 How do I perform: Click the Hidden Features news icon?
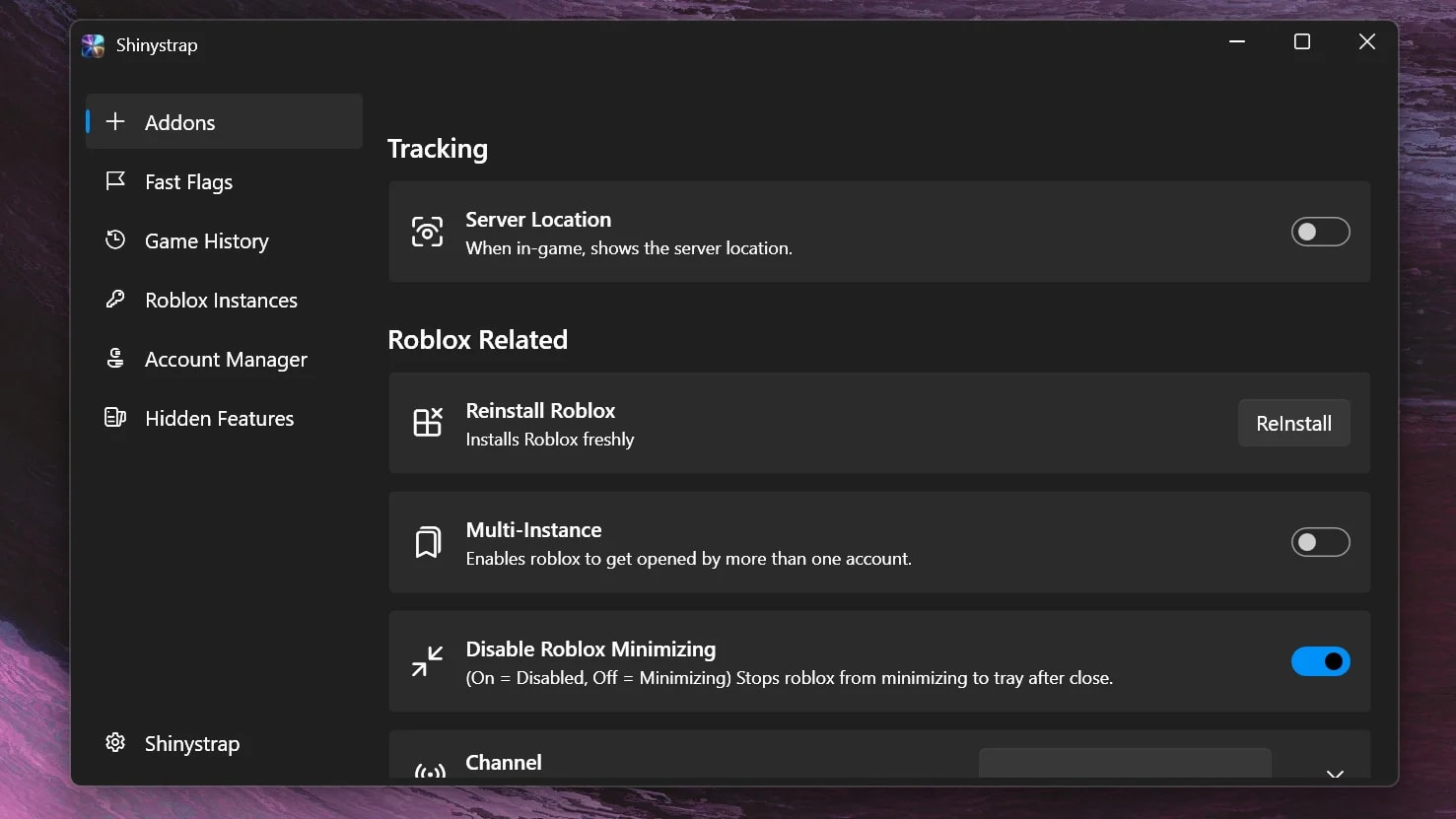point(115,417)
